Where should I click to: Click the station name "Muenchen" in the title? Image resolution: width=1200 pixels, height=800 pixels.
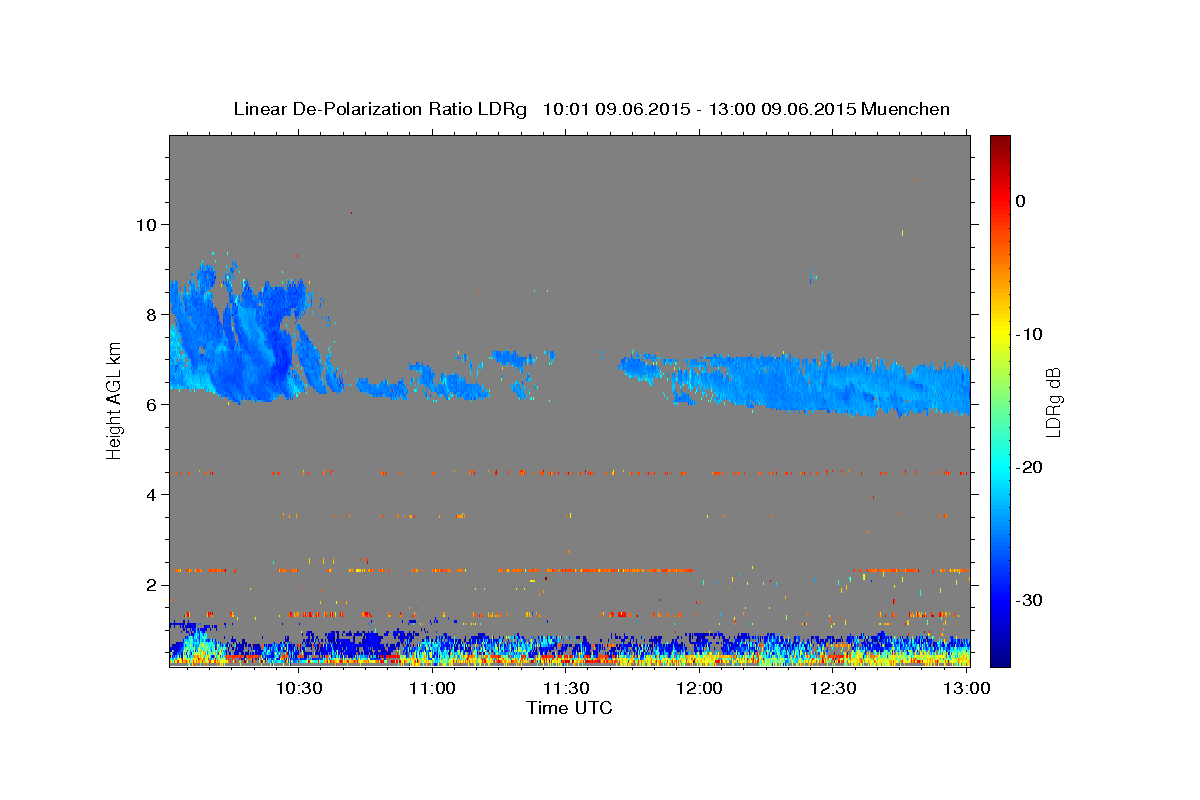coord(905,109)
